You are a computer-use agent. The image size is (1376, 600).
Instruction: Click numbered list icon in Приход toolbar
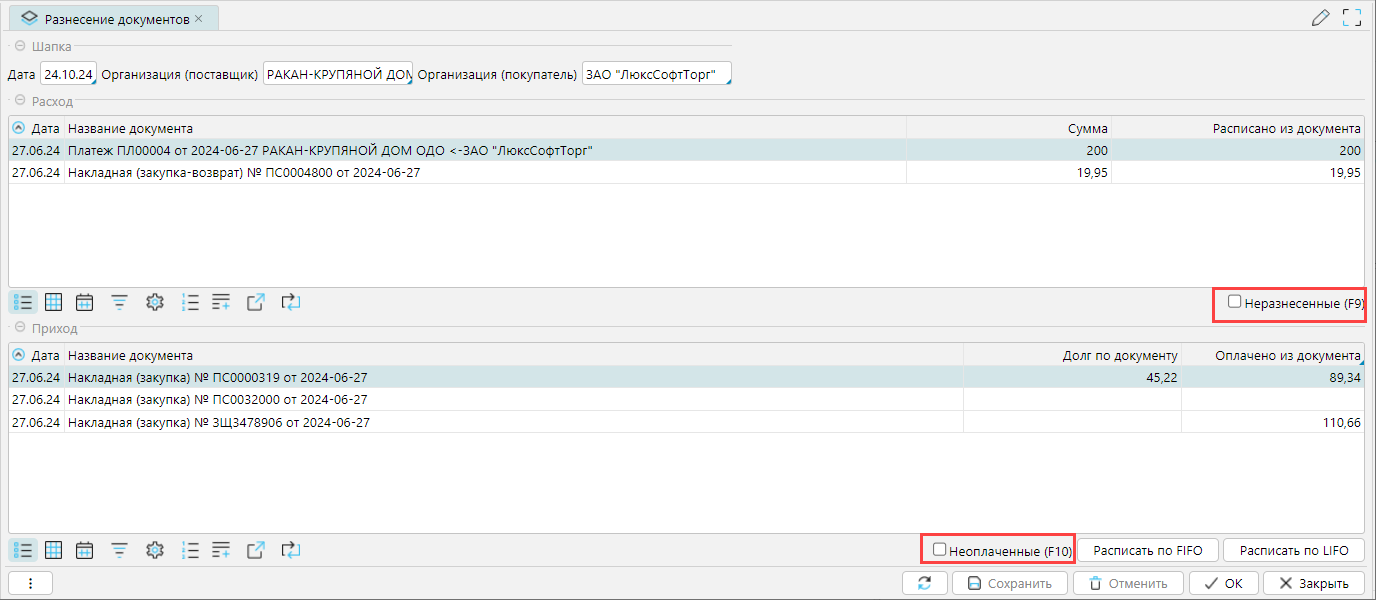pyautogui.click(x=190, y=550)
